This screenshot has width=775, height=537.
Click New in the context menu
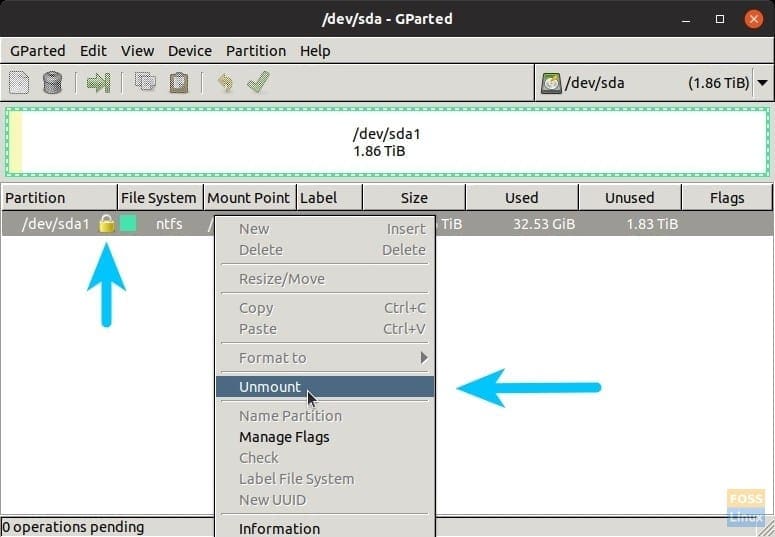click(325, 229)
